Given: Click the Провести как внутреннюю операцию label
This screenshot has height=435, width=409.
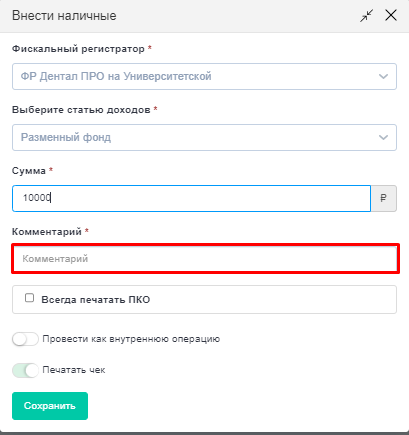Looking at the screenshot, I should (x=131, y=339).
